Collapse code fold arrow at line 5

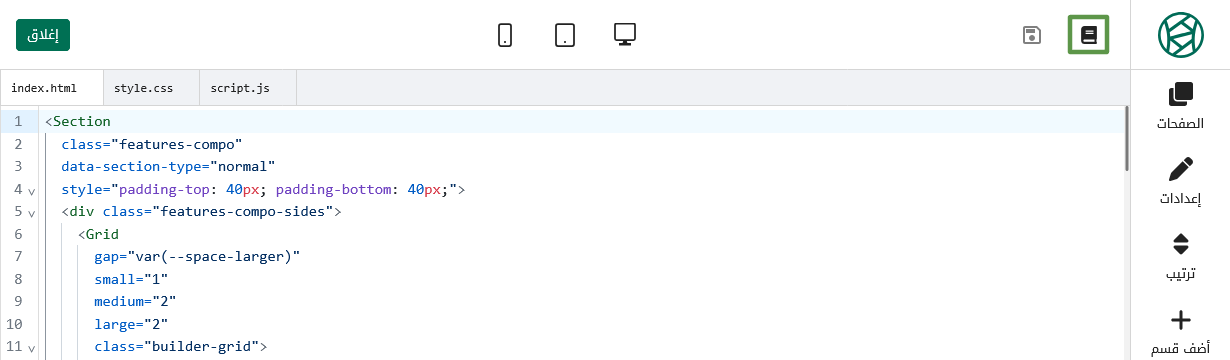coord(31,213)
